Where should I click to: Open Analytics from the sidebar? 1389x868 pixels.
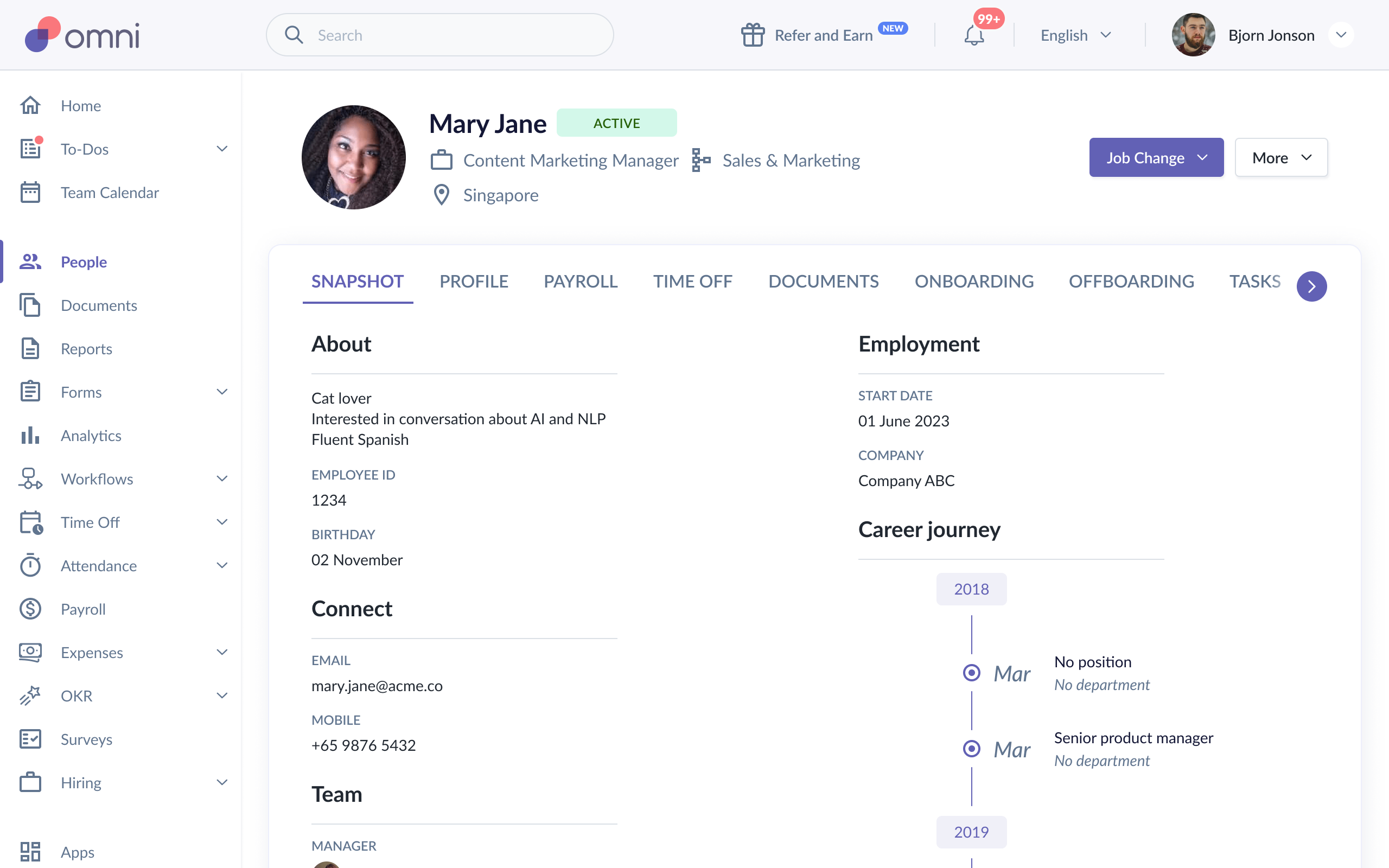point(91,436)
